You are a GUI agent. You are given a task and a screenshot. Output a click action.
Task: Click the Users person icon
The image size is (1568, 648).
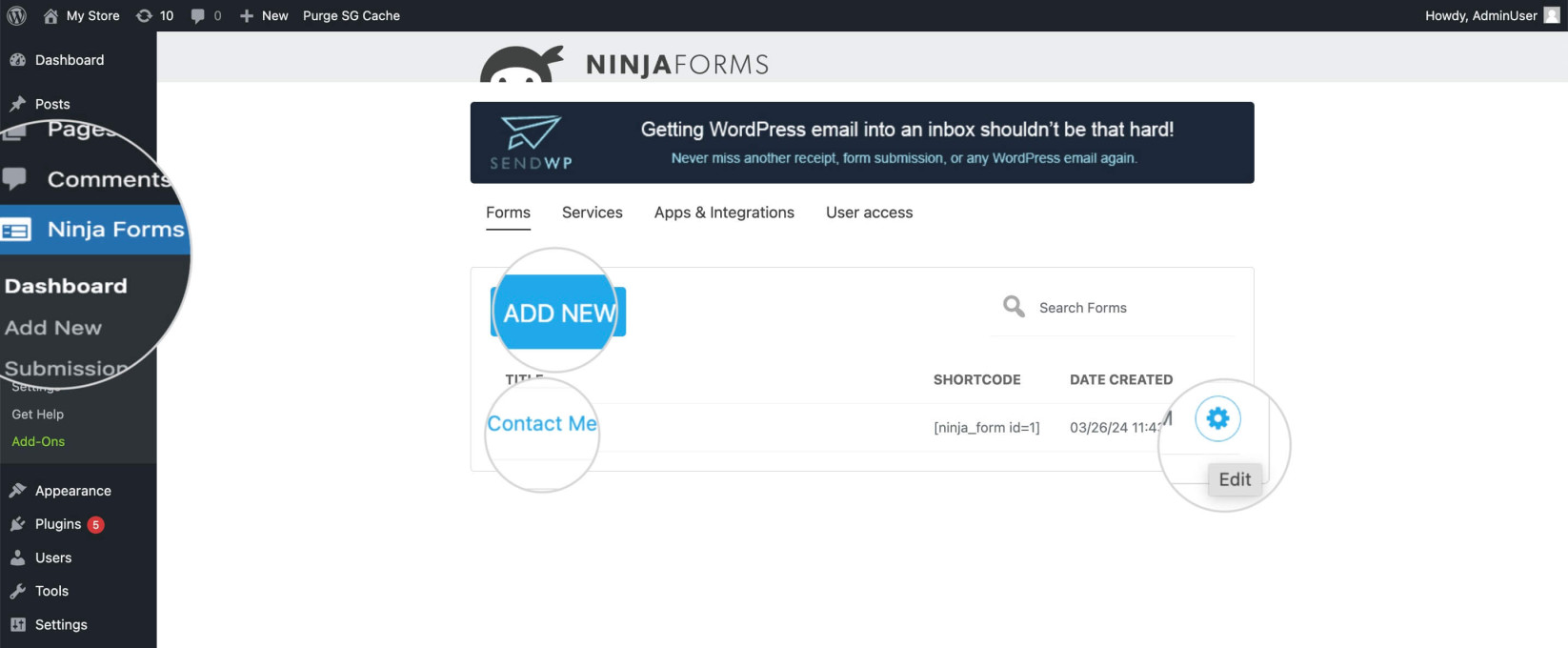pyautogui.click(x=17, y=557)
